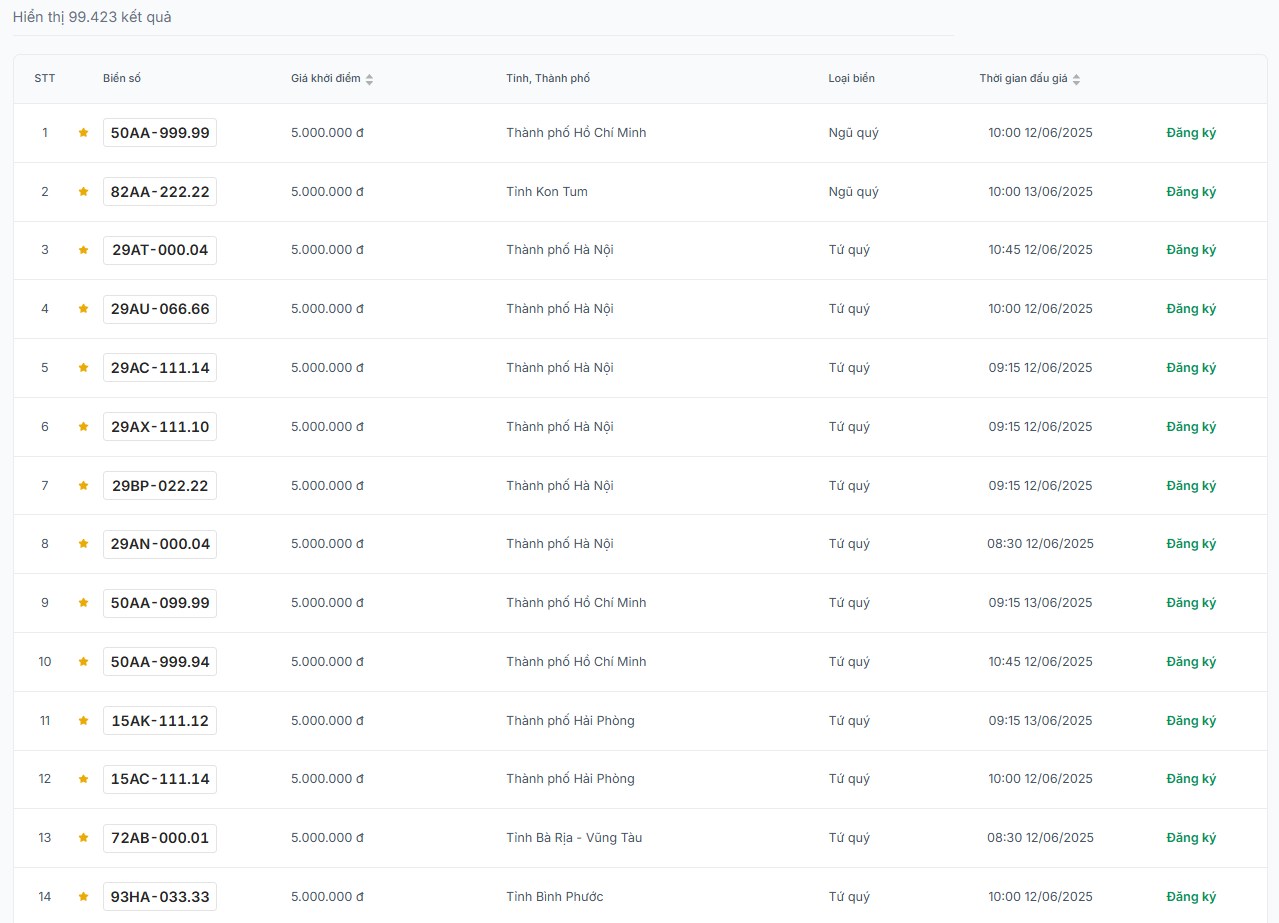Image resolution: width=1279 pixels, height=923 pixels.
Task: Select plate badge 29BP-022.22
Action: [160, 486]
